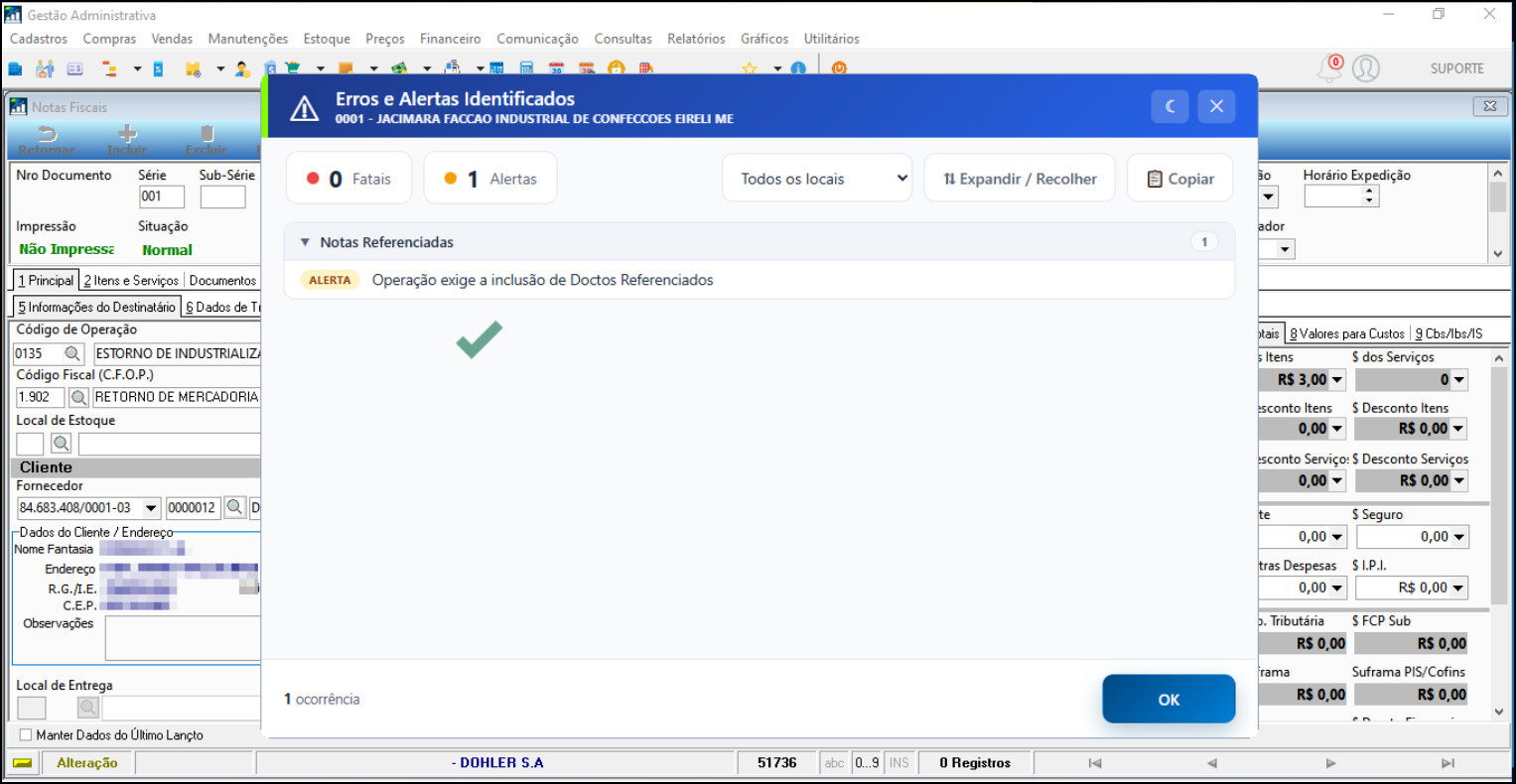The width and height of the screenshot is (1516, 784).
Task: Click the Copiar button
Action: point(1180,179)
